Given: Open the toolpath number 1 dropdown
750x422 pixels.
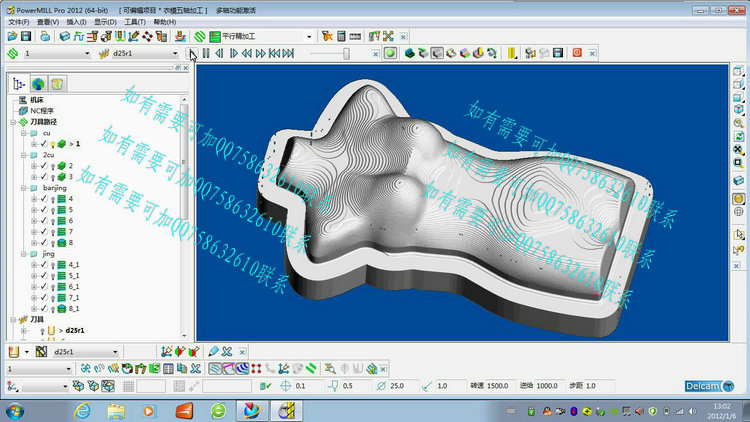Looking at the screenshot, I should click(87, 54).
